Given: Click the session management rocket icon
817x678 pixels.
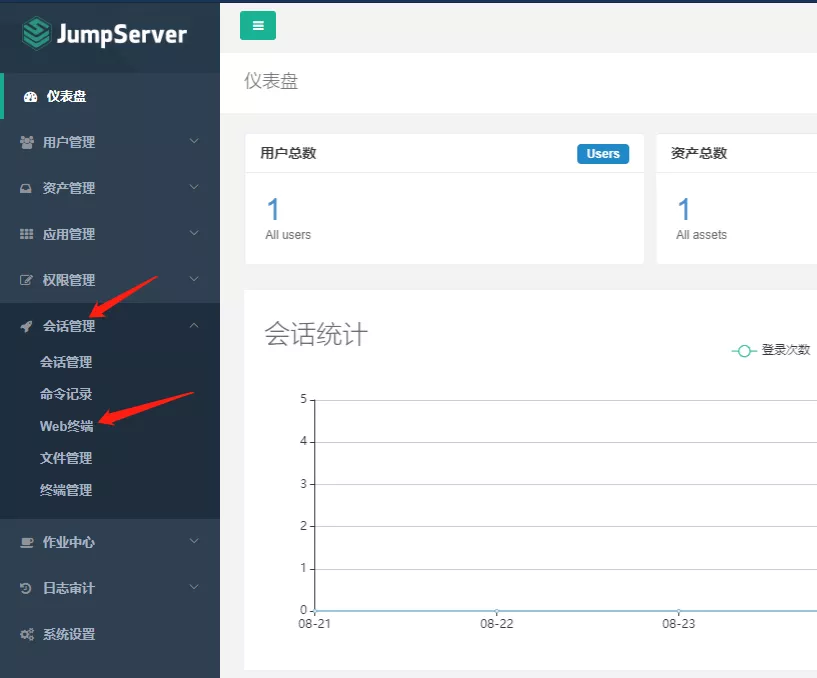Looking at the screenshot, I should tap(27, 327).
